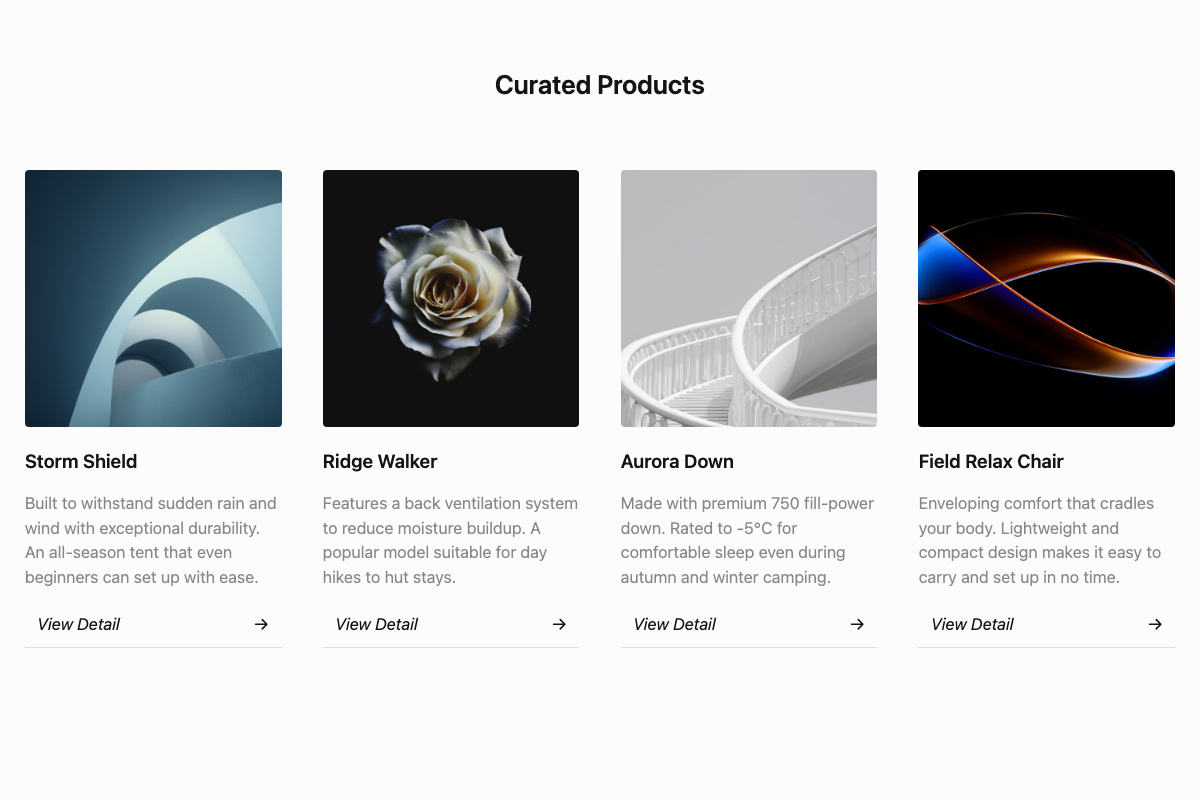Click the Aurora Down fill-power description text
The height and width of the screenshot is (800, 1200).
coord(747,540)
